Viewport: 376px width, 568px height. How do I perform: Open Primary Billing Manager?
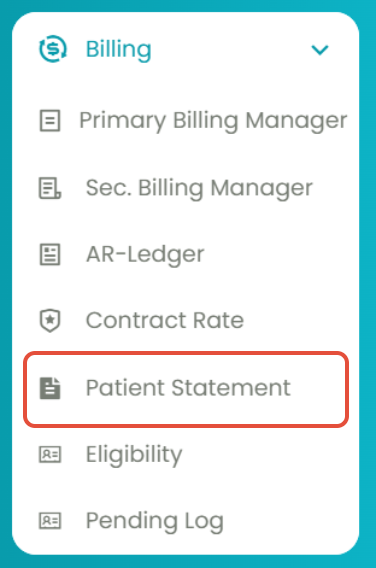213,121
